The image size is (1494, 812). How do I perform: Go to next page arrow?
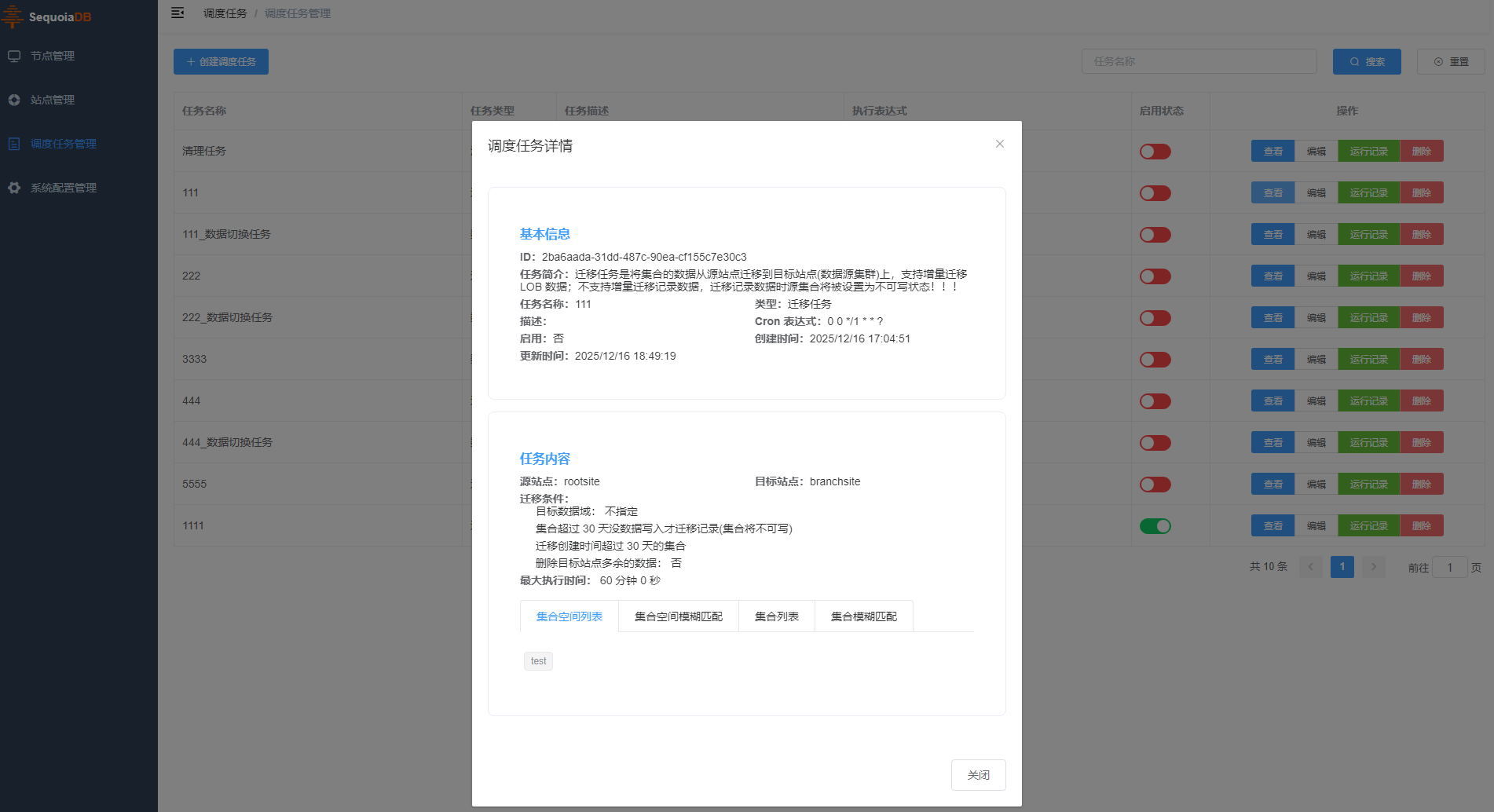[1374, 566]
